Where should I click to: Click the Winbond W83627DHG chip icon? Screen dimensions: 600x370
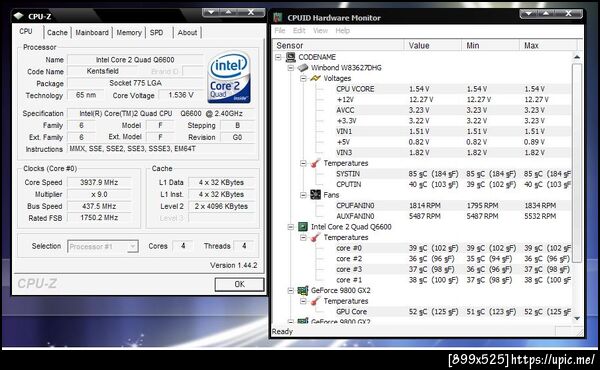[303, 68]
